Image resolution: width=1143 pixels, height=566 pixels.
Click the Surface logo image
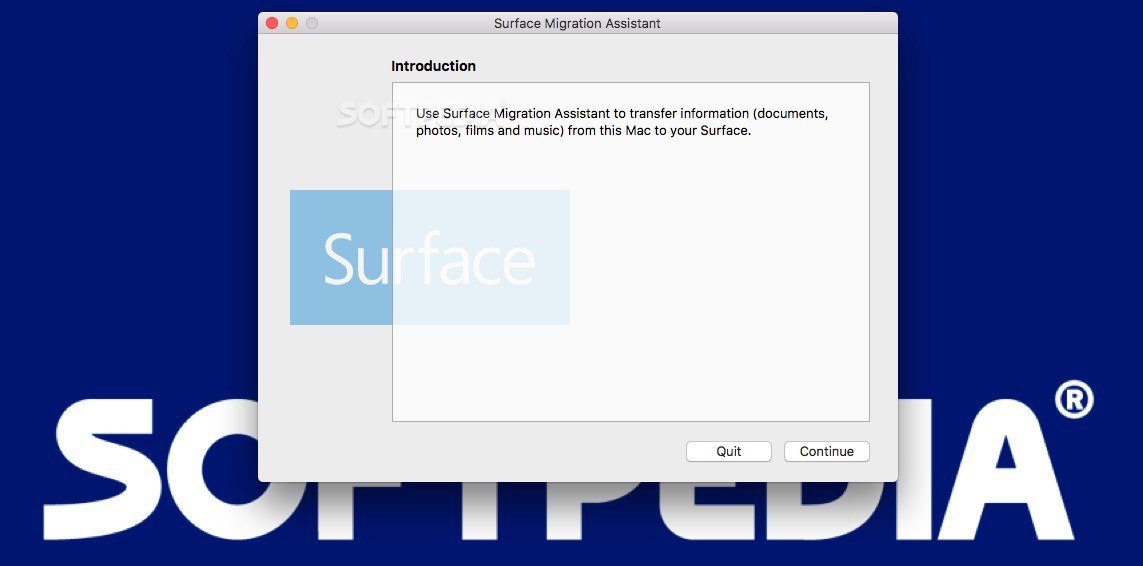click(429, 257)
